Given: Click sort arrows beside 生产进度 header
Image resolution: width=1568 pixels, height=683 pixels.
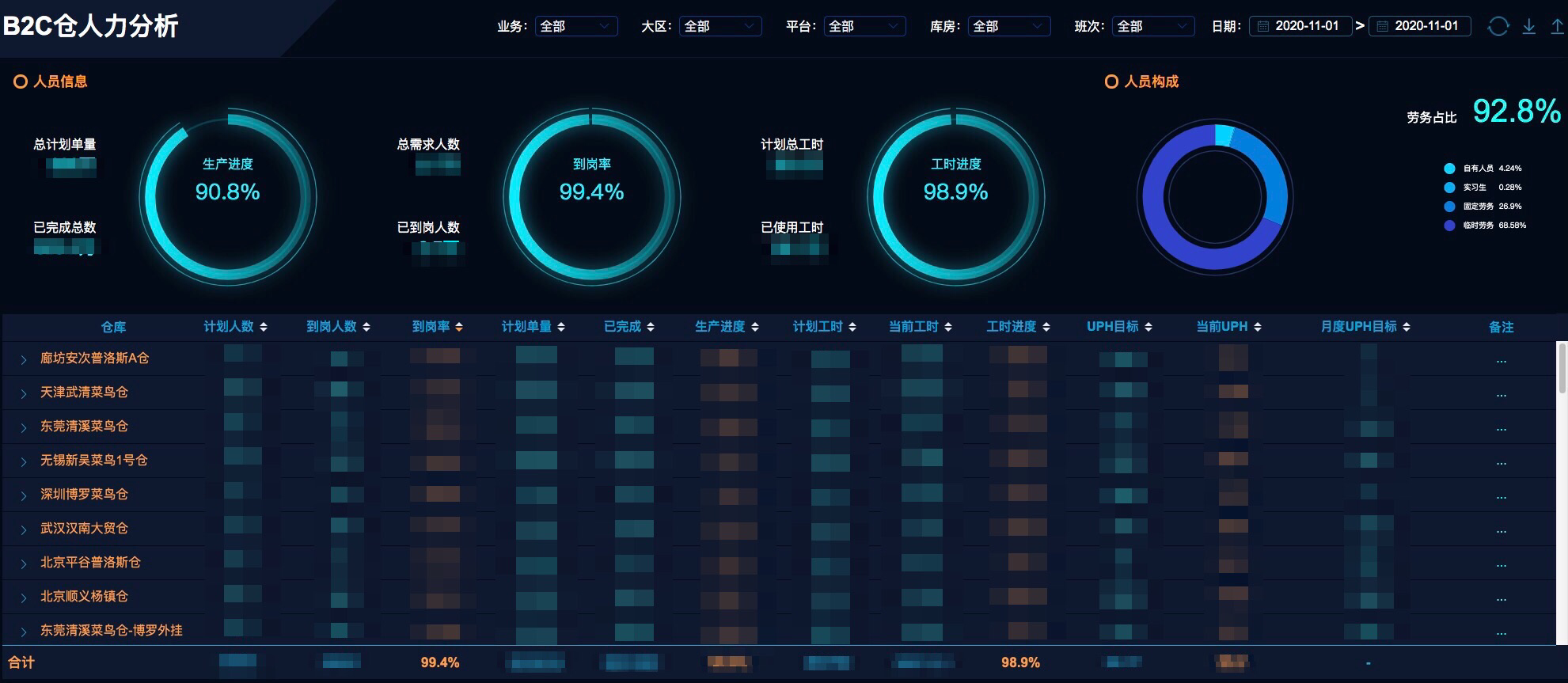Looking at the screenshot, I should tap(754, 327).
